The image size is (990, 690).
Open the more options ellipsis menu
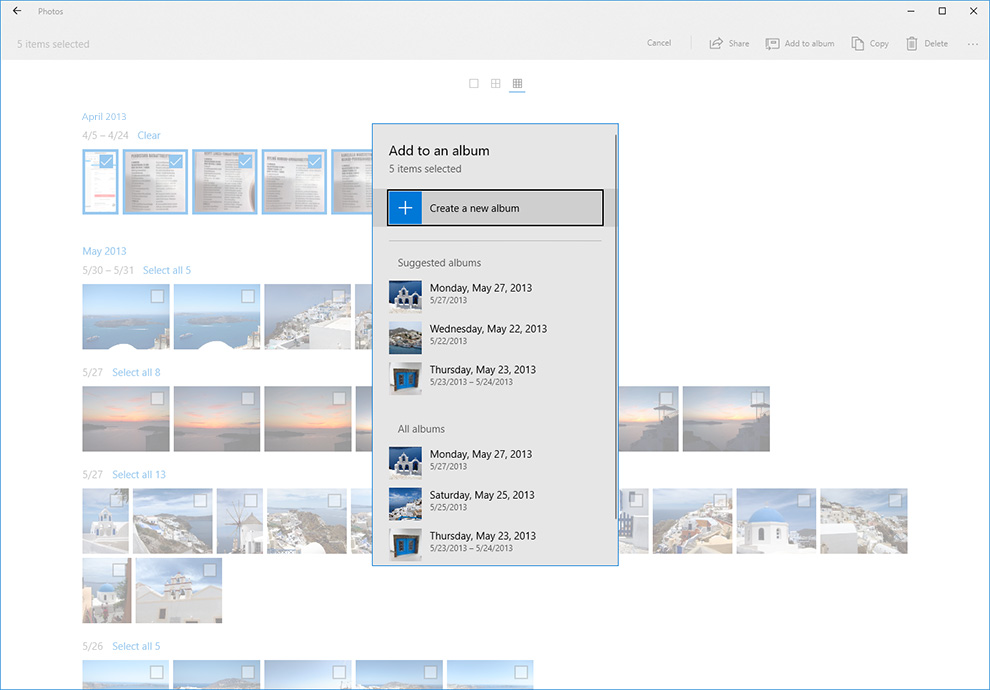(972, 44)
